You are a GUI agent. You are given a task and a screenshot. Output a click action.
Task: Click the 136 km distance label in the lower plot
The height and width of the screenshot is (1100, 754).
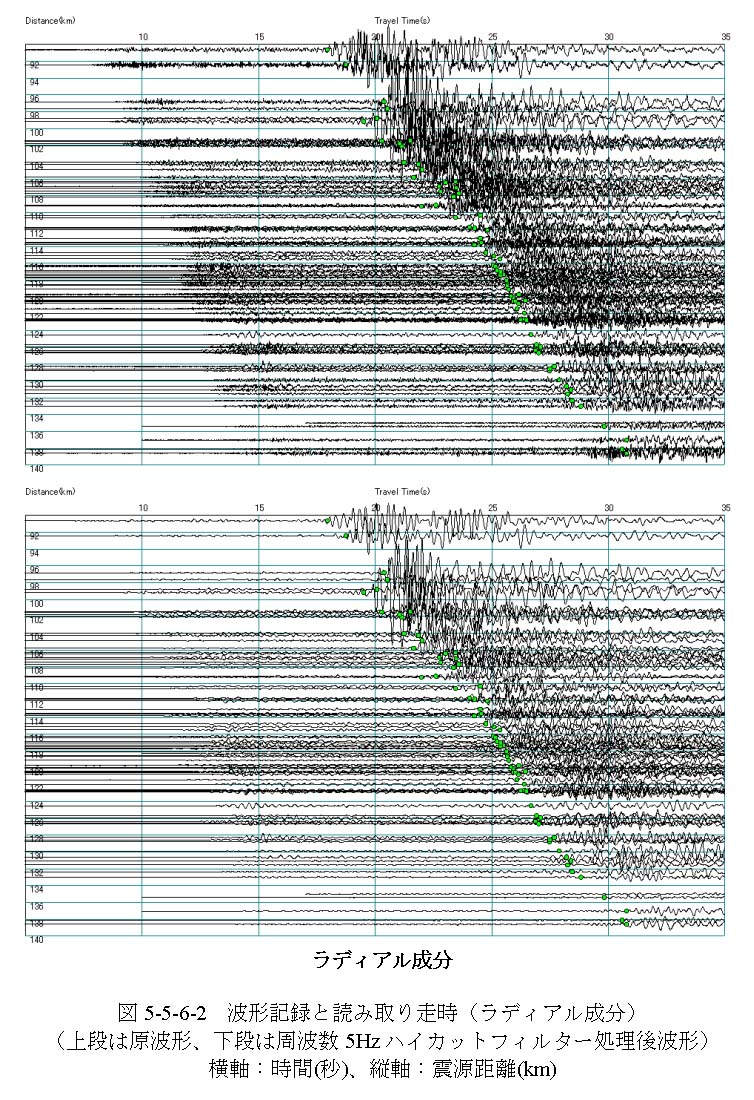pos(36,906)
